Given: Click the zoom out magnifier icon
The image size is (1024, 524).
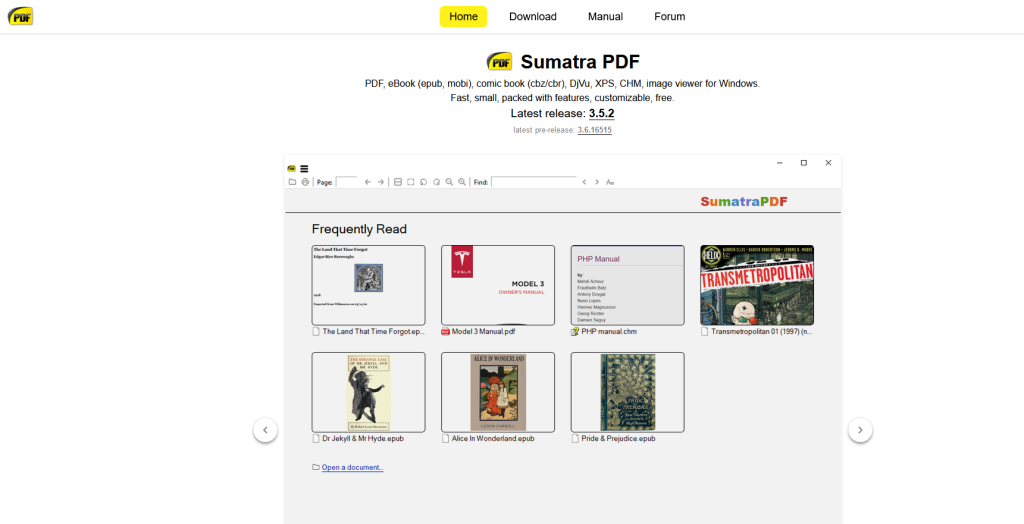Looking at the screenshot, I should (449, 182).
